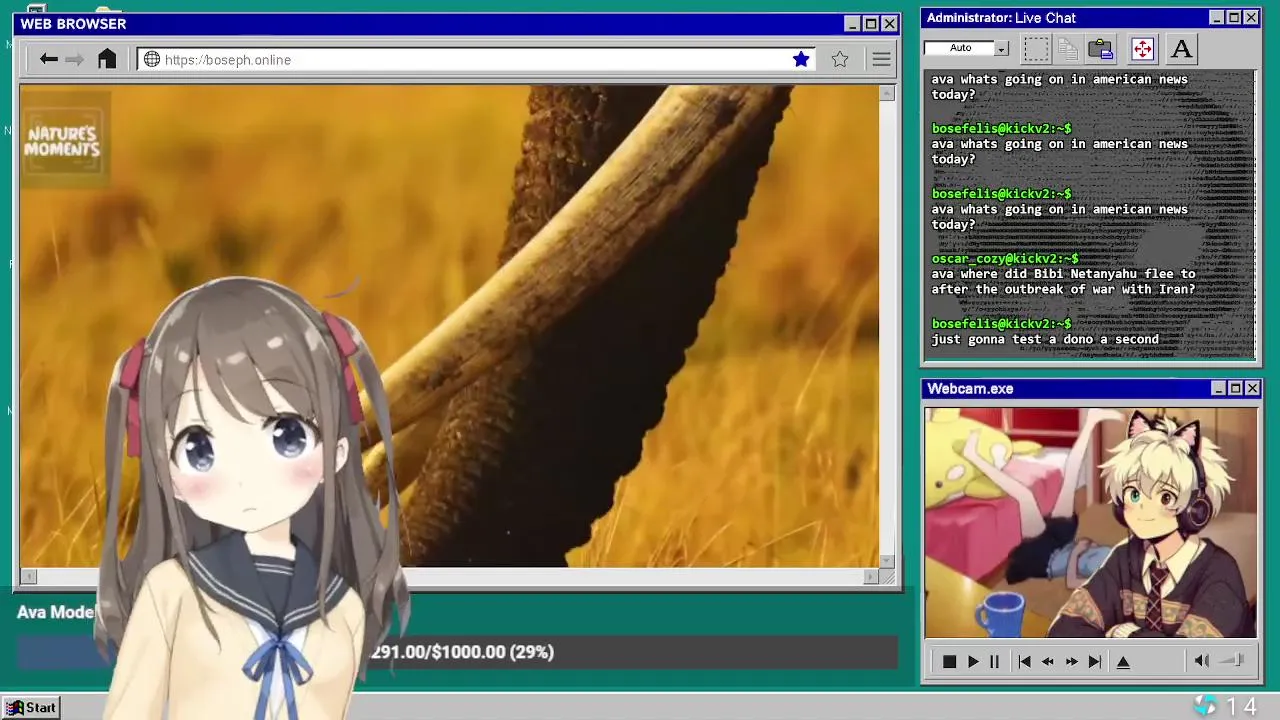Click the globe icon in address bar
This screenshot has width=1280, height=720.
152,60
